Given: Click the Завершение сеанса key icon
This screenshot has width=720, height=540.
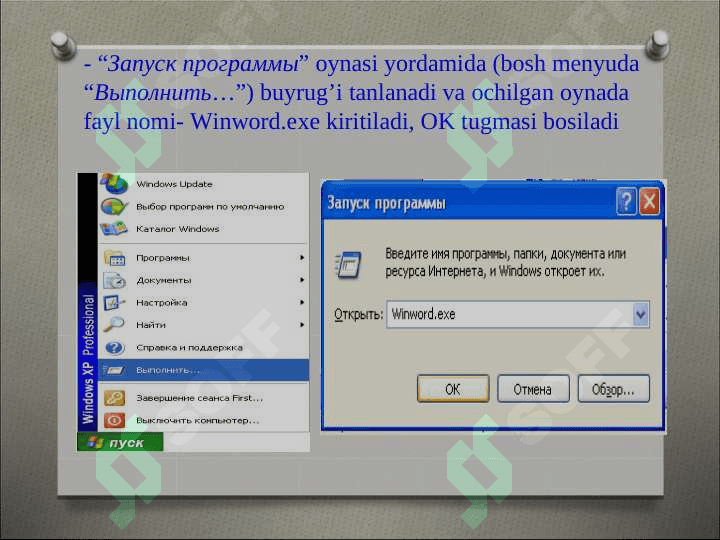Looking at the screenshot, I should coord(114,398).
